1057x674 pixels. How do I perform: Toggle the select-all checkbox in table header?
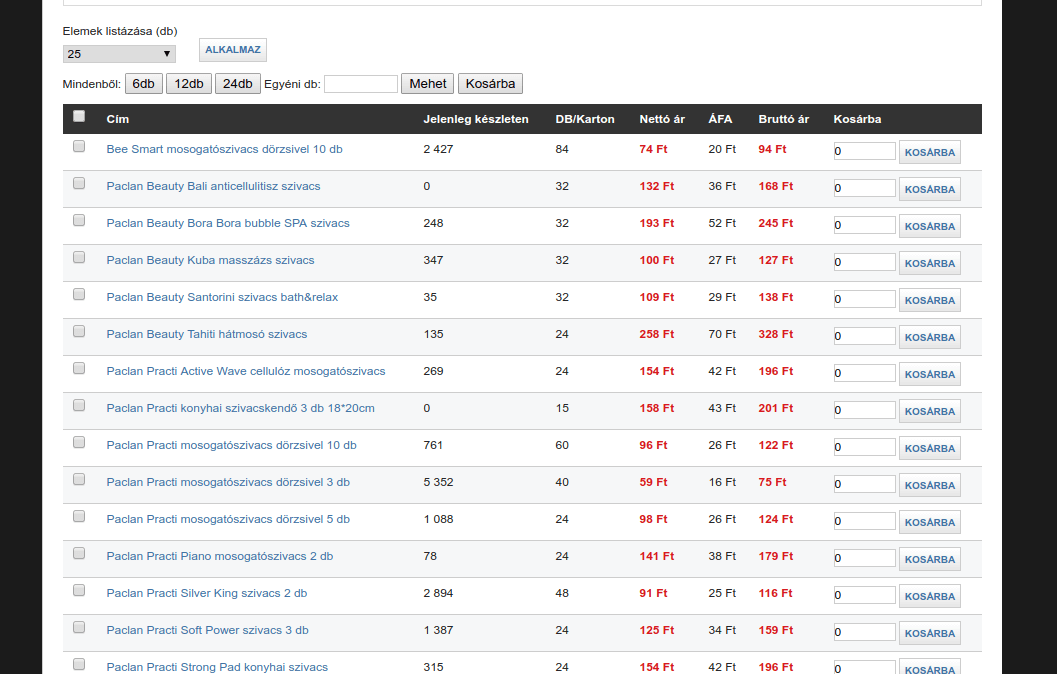(79, 116)
